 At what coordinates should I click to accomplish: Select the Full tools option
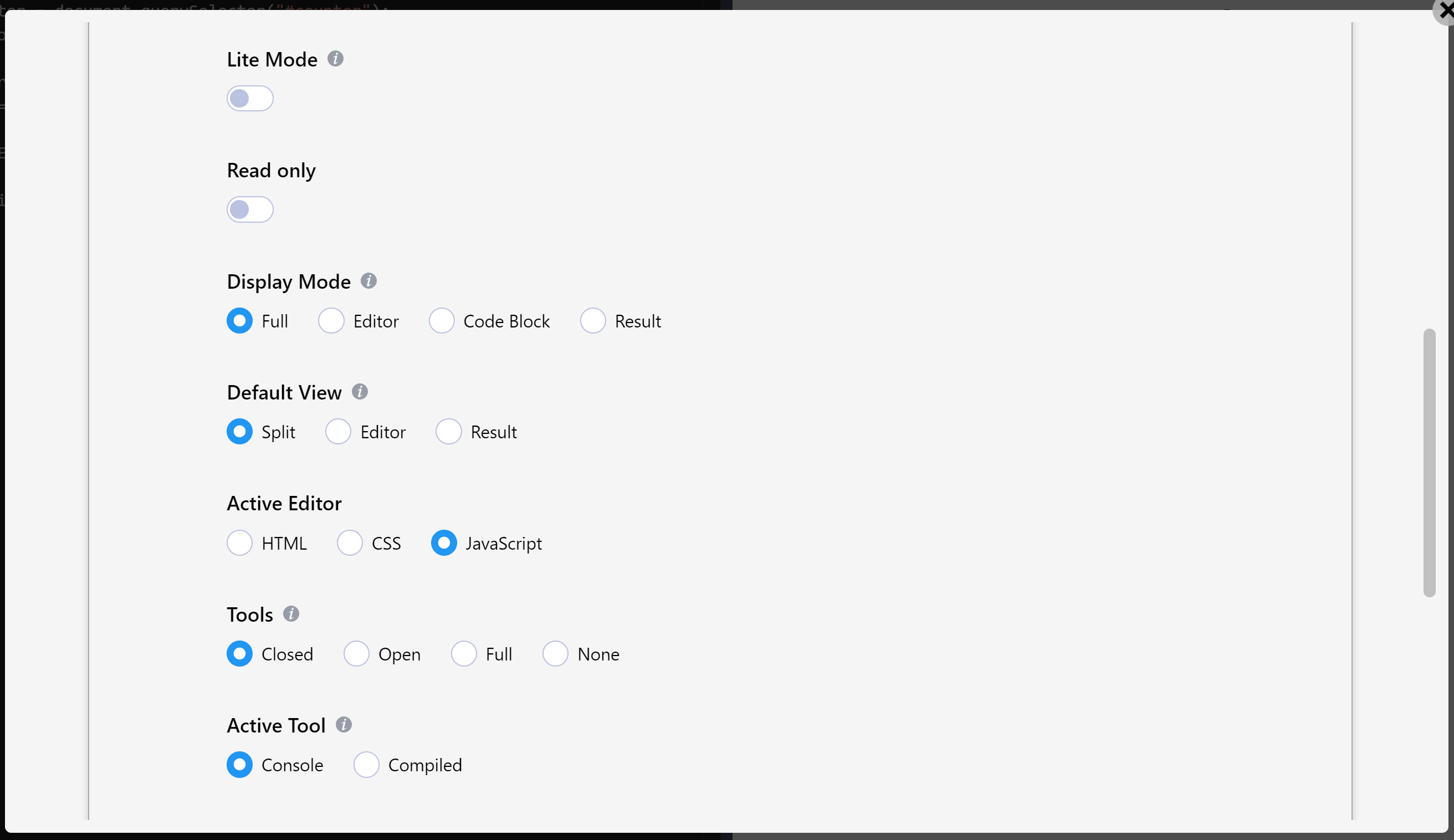point(464,654)
